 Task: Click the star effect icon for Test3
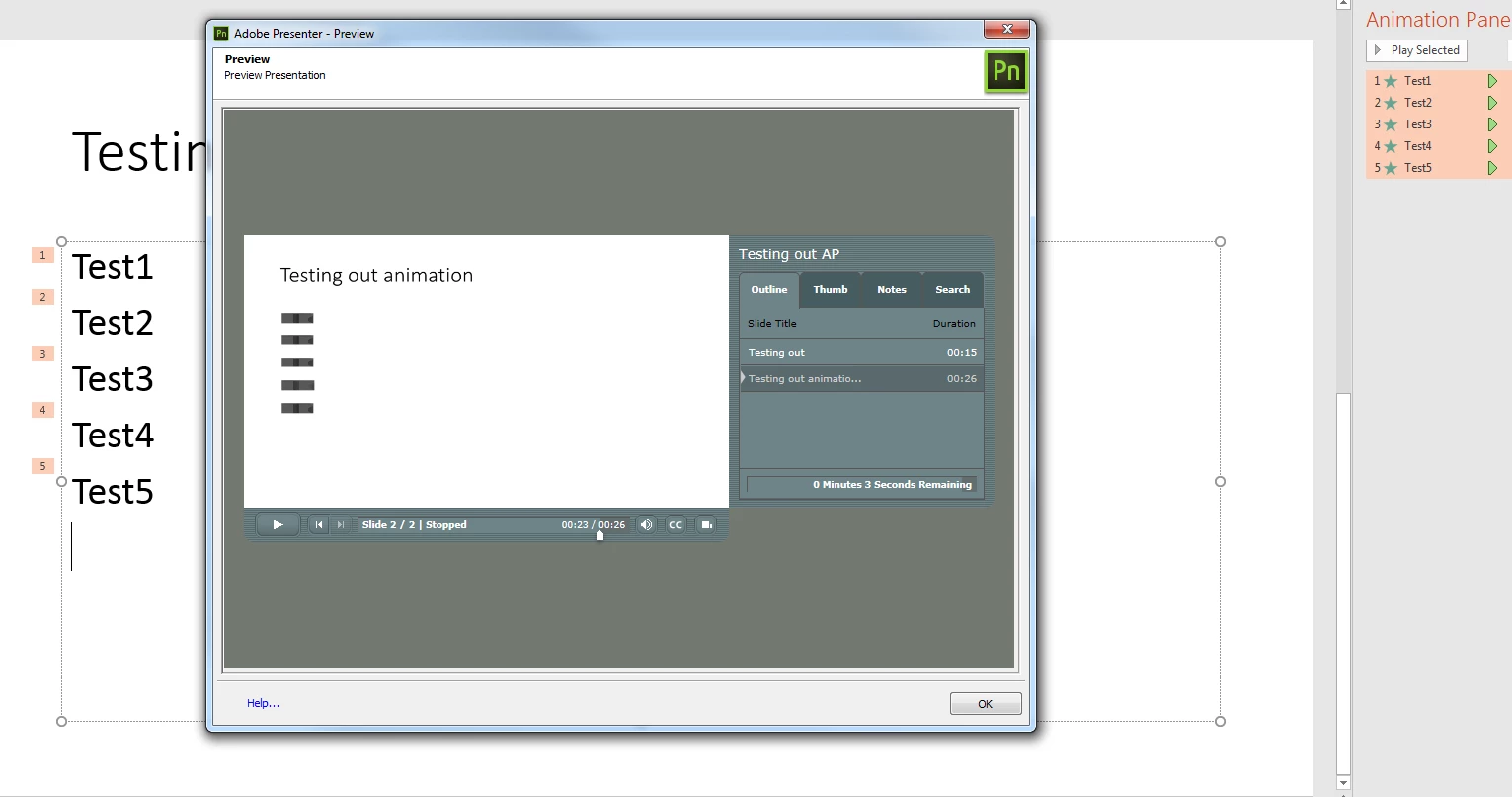1391,124
